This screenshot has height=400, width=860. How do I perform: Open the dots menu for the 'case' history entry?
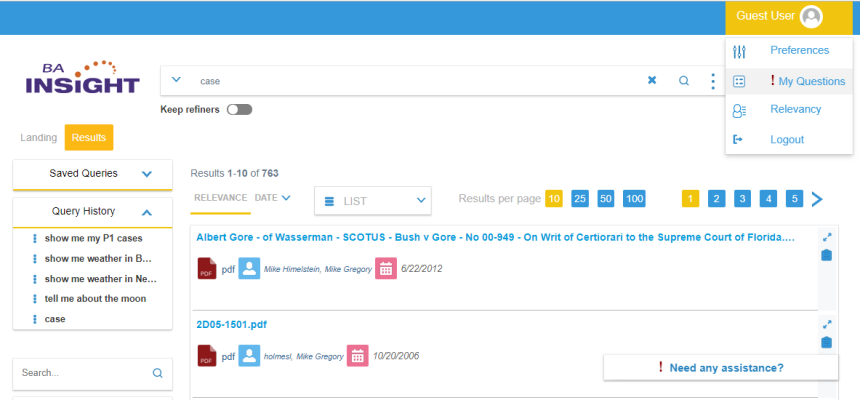(35, 319)
